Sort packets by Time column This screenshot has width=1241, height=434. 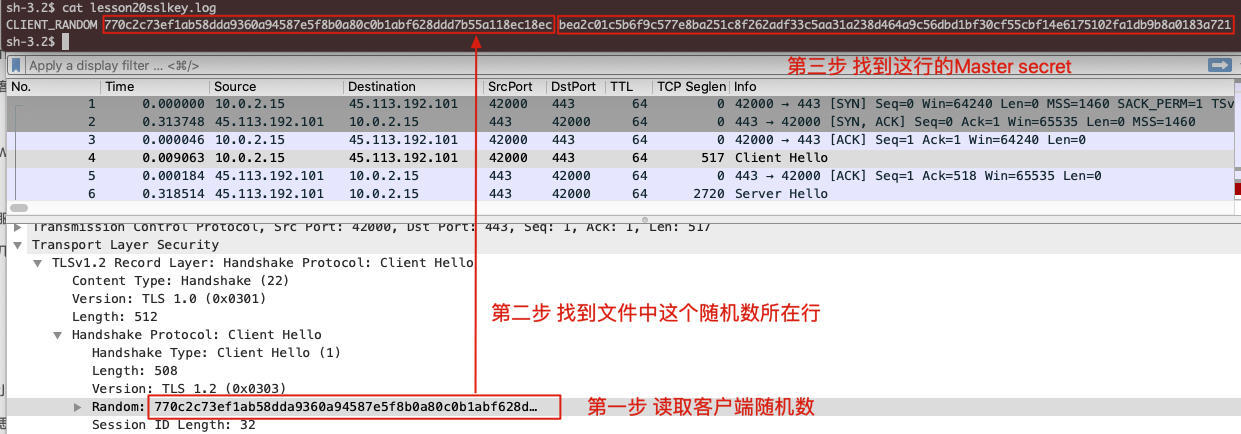tap(120, 87)
